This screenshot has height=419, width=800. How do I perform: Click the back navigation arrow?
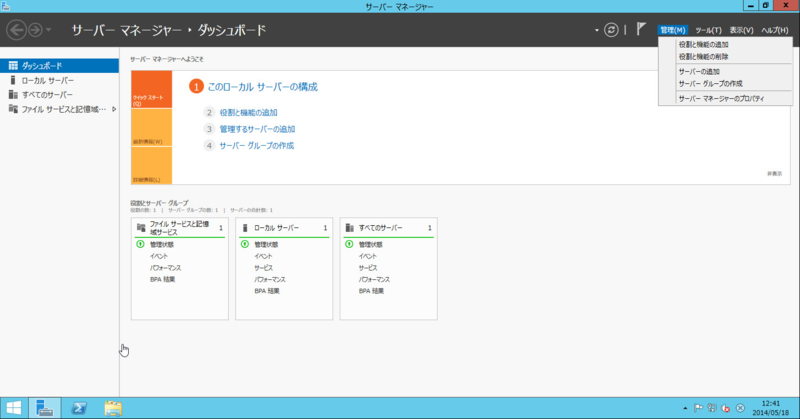tap(16, 30)
